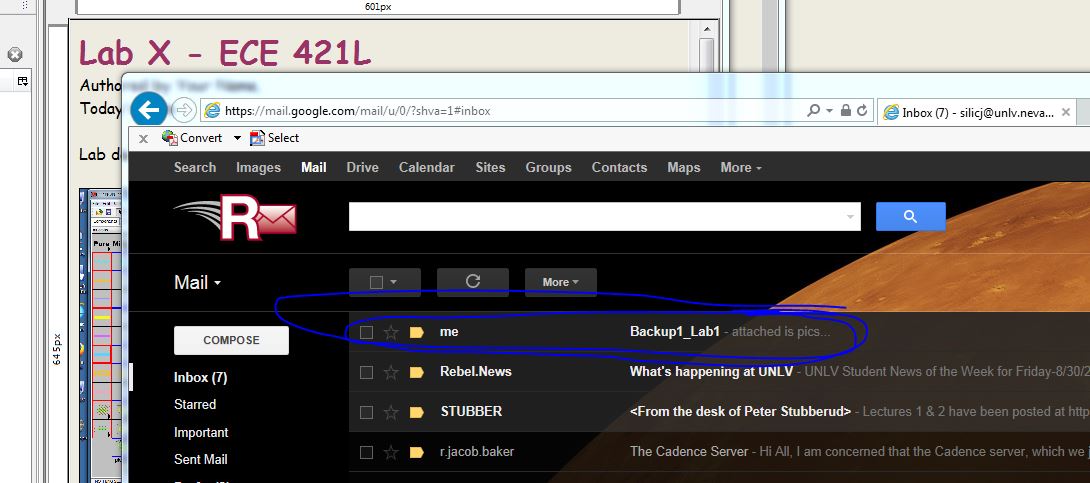Star the Backup1_Lab1 email from me

[391, 332]
